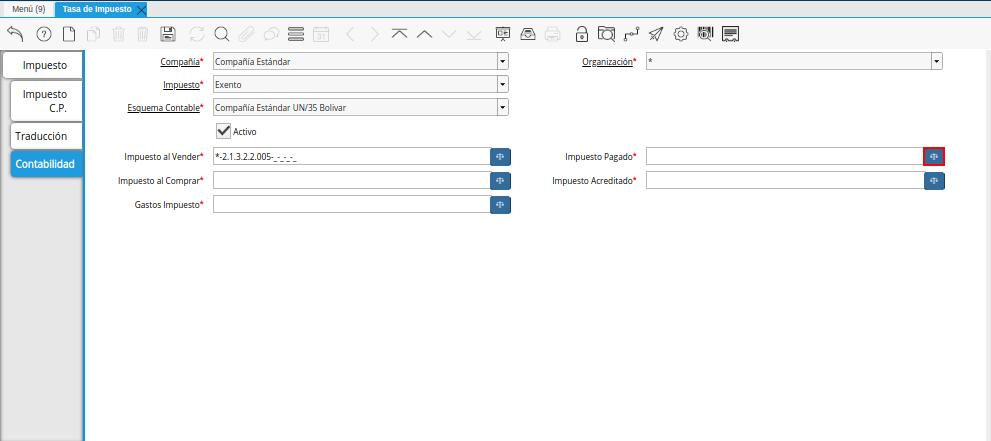Click the undo changes arrow icon

click(x=15, y=34)
